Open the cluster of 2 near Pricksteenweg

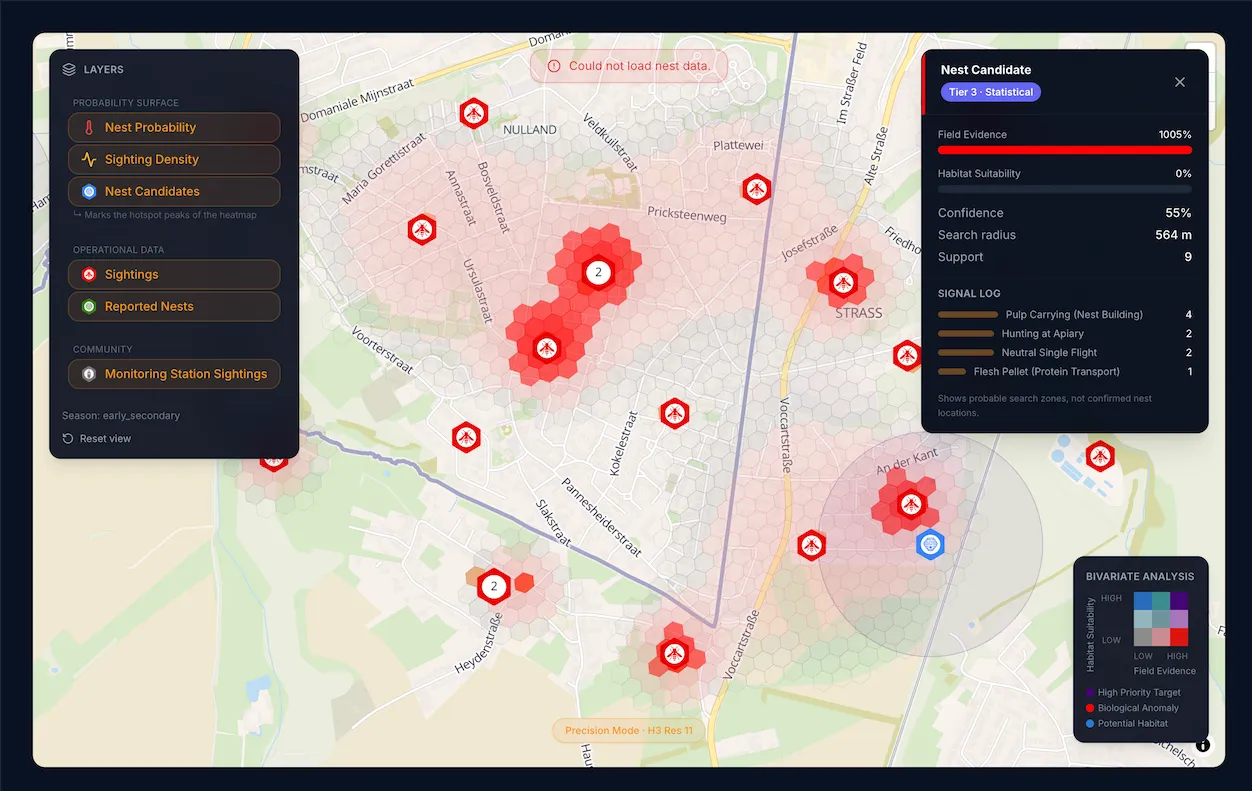[x=598, y=272]
